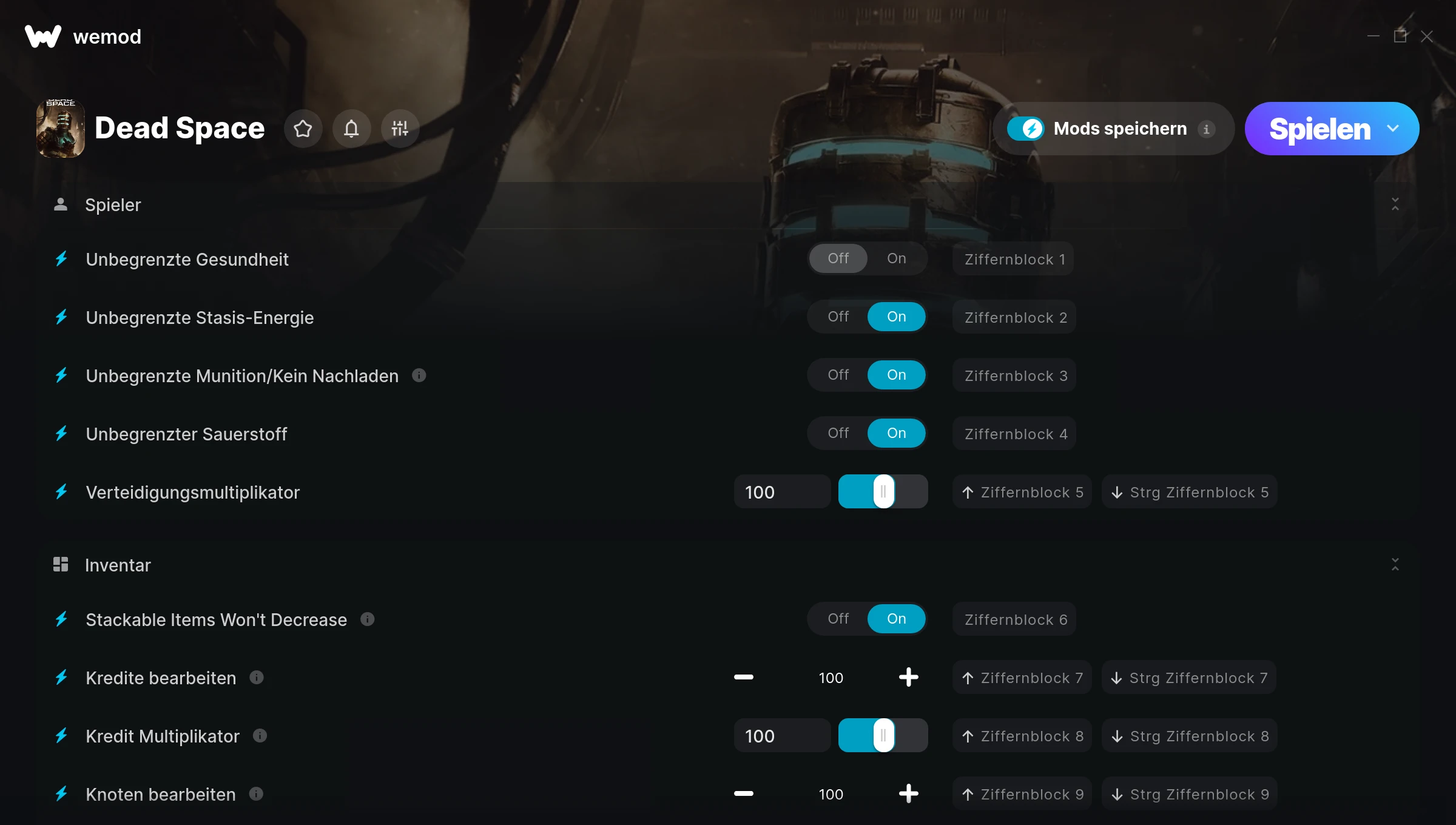Click the Kredit Multiplikator value field
The height and width of the screenshot is (825, 1456).
(782, 736)
